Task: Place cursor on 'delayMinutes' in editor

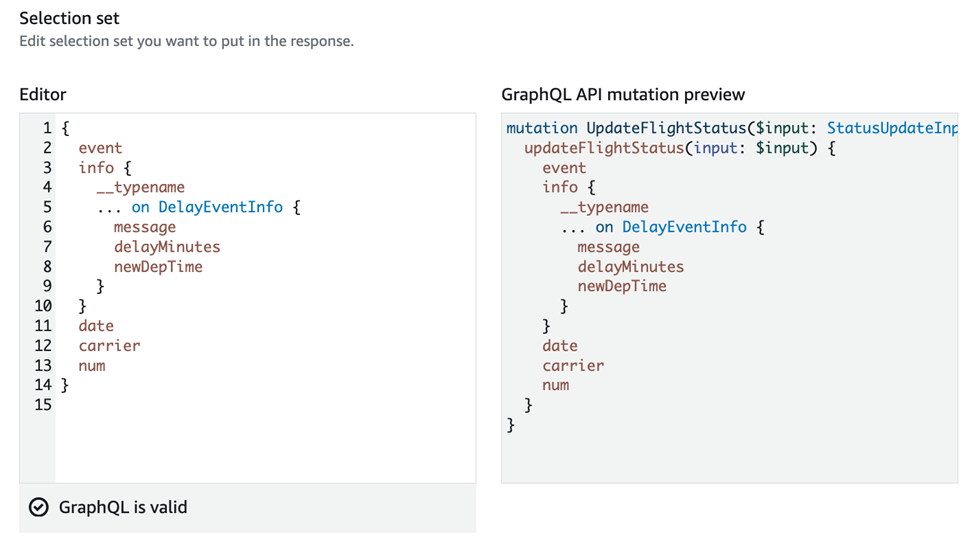Action: coord(166,247)
